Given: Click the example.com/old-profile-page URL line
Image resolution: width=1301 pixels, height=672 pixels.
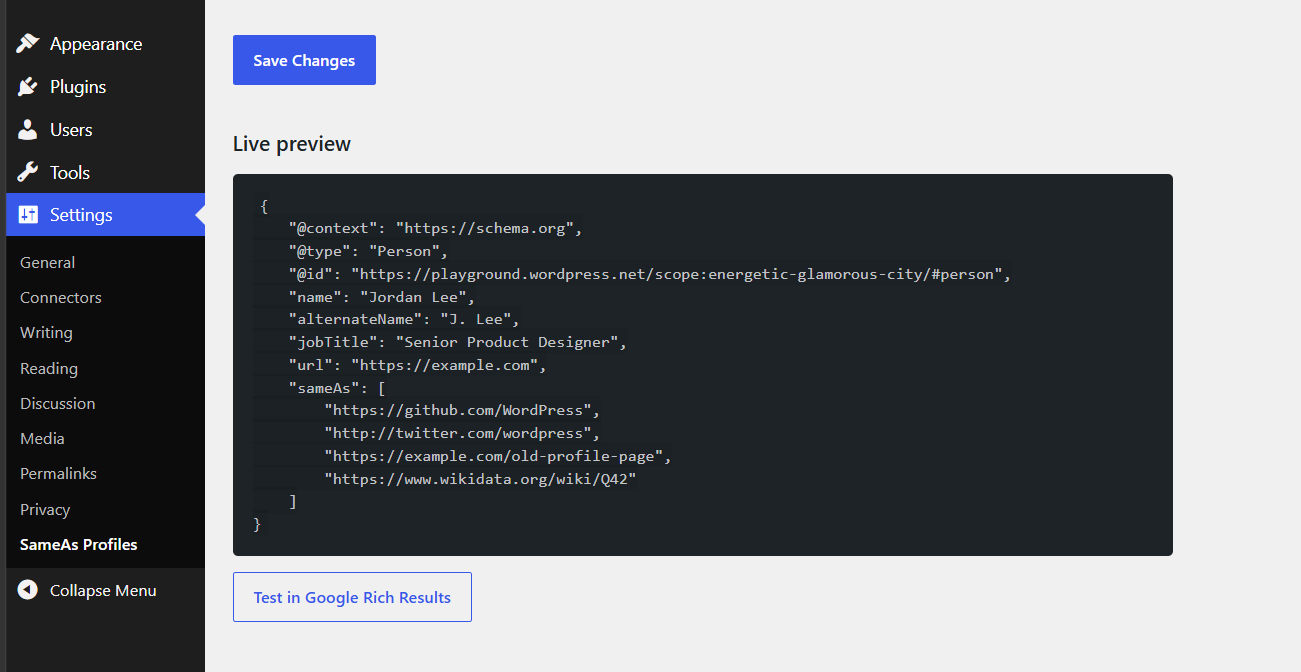Looking at the screenshot, I should pos(498,456).
